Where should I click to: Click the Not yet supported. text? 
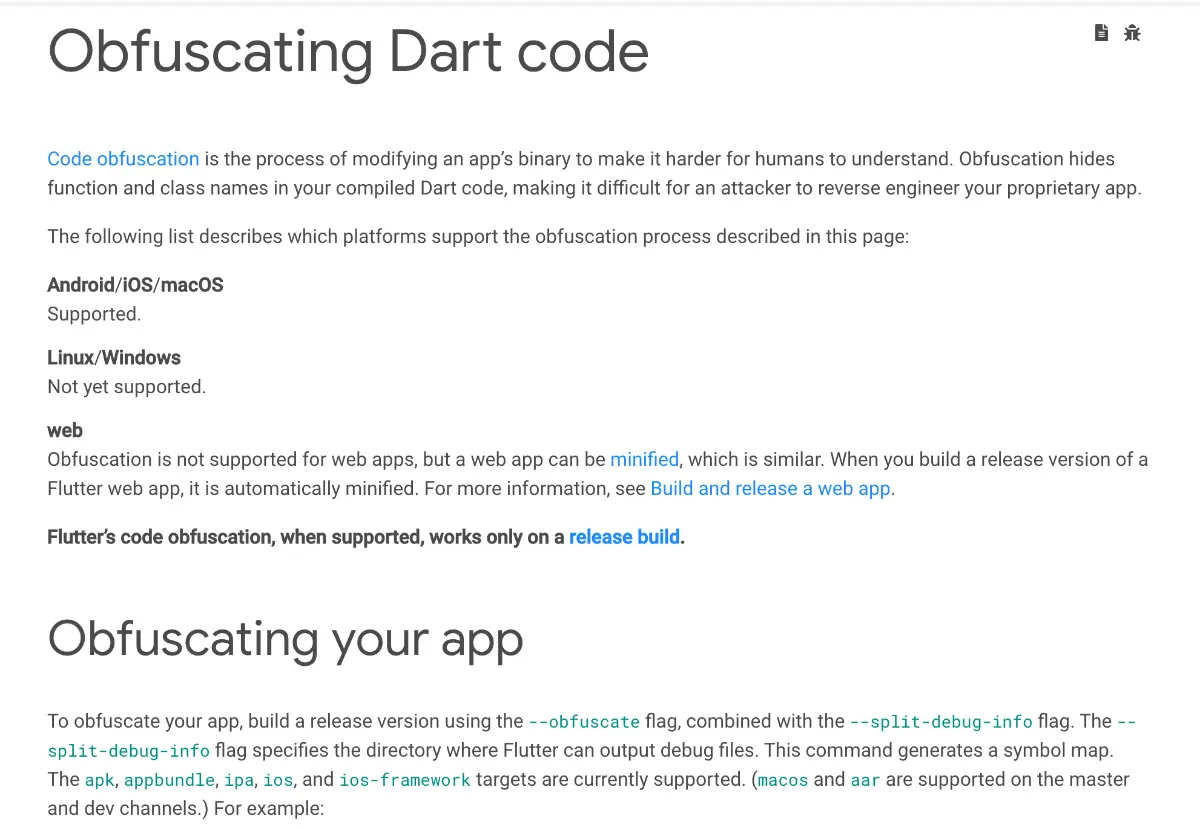(126, 387)
